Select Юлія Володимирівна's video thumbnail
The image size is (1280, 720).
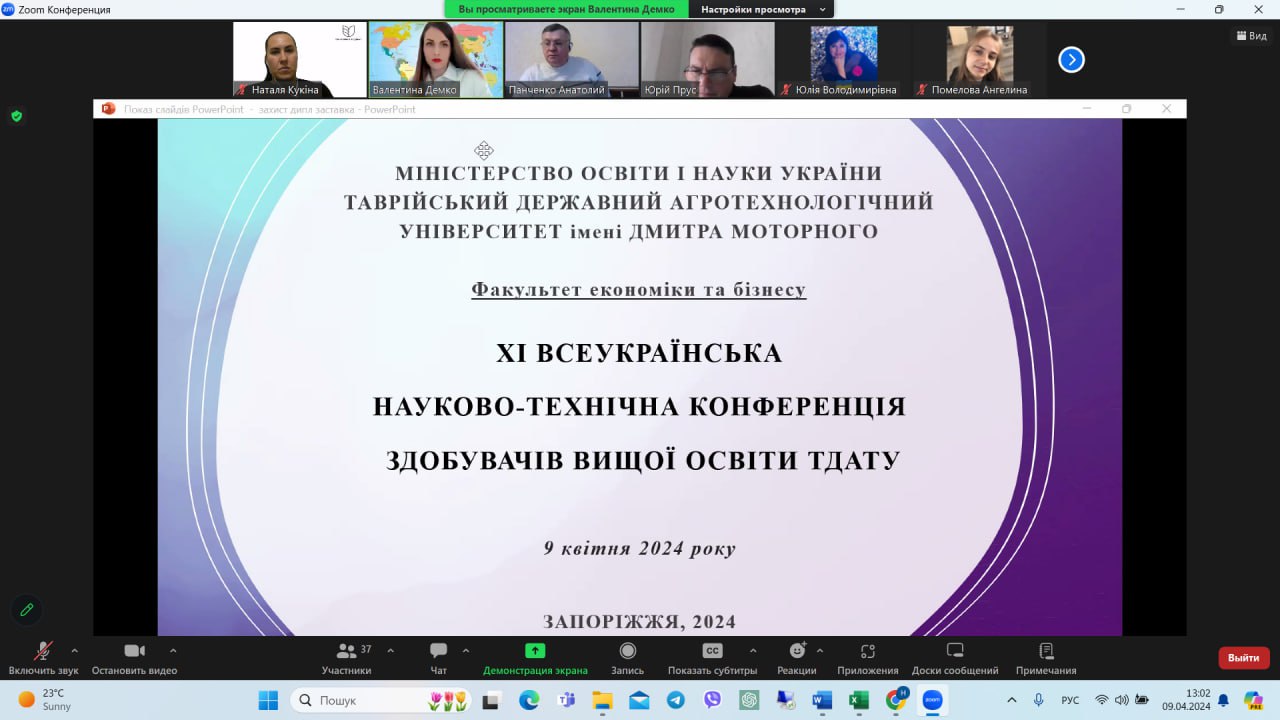tap(844, 60)
